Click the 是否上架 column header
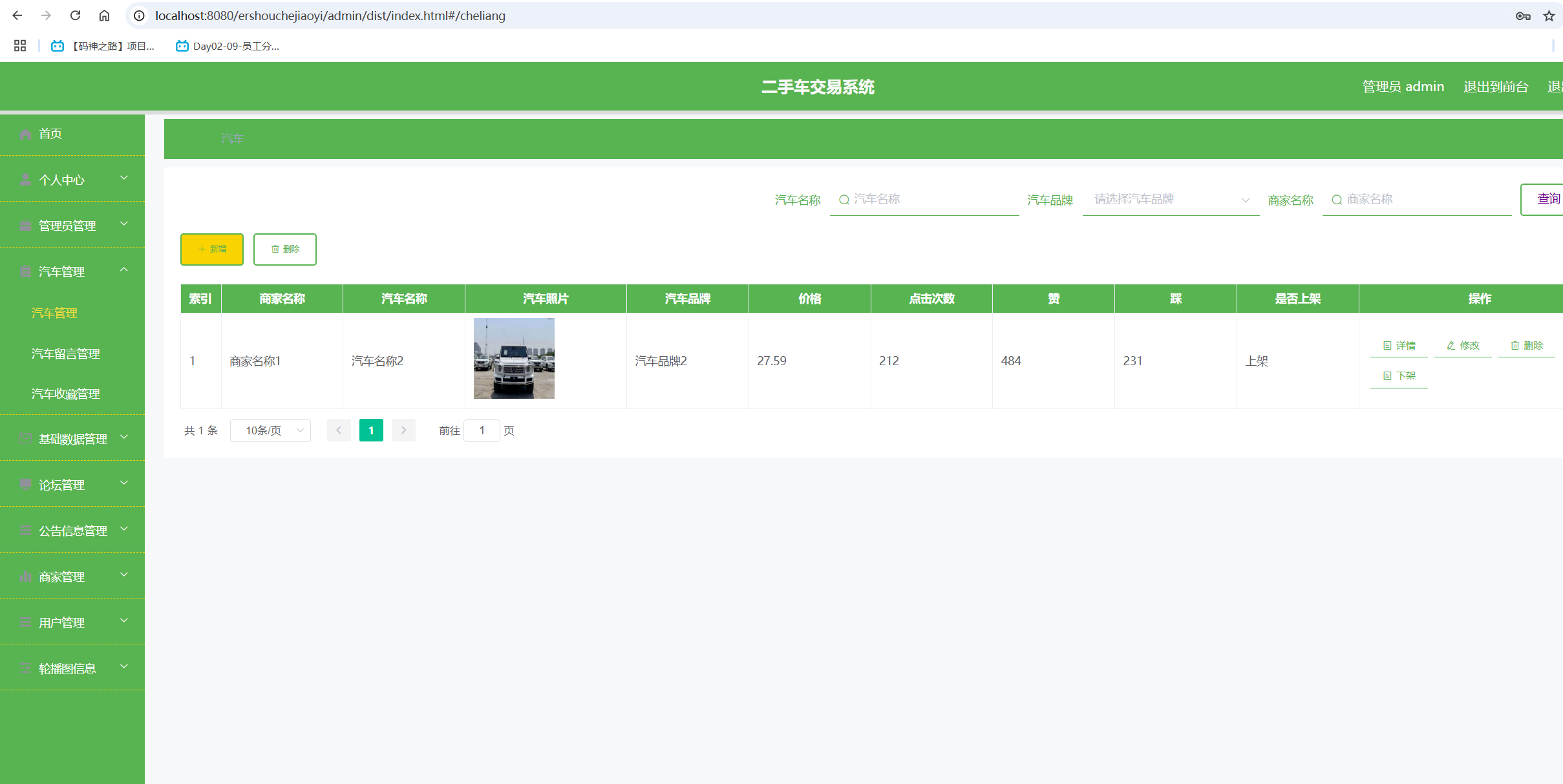The width and height of the screenshot is (1563, 784). (x=1297, y=299)
